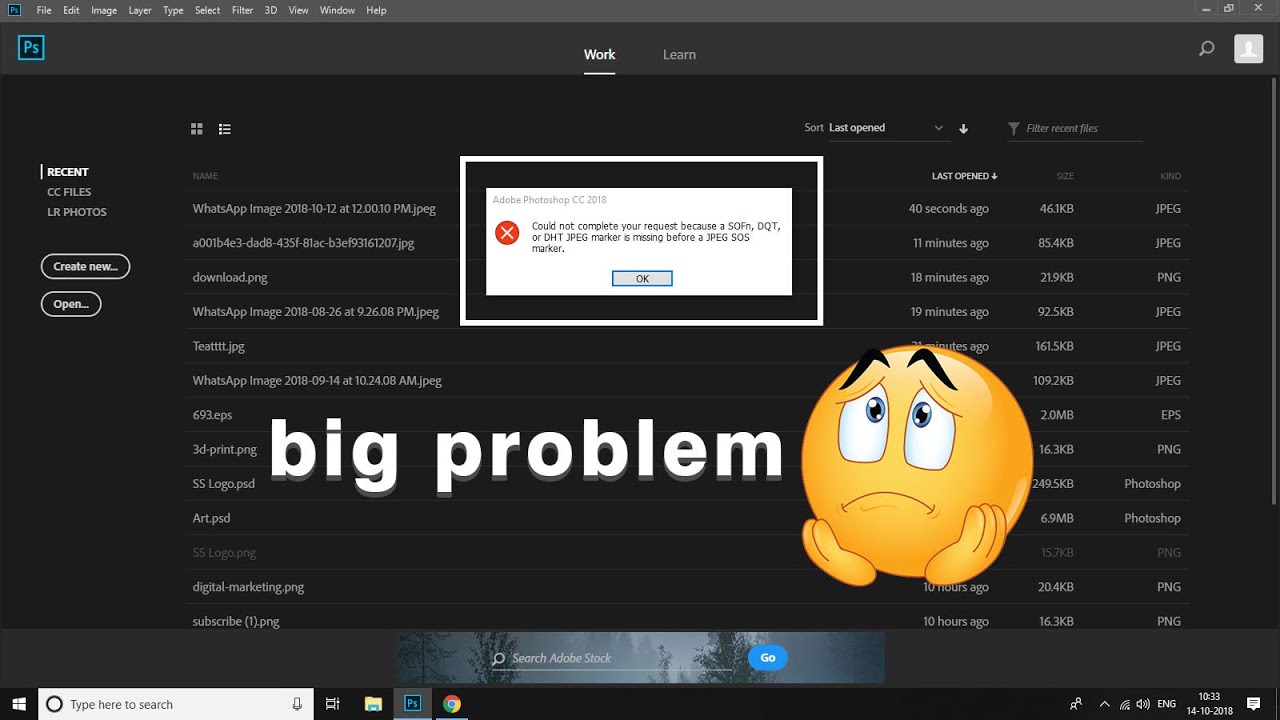
Task: Open digital-marketing.png from recent files
Action: [248, 587]
